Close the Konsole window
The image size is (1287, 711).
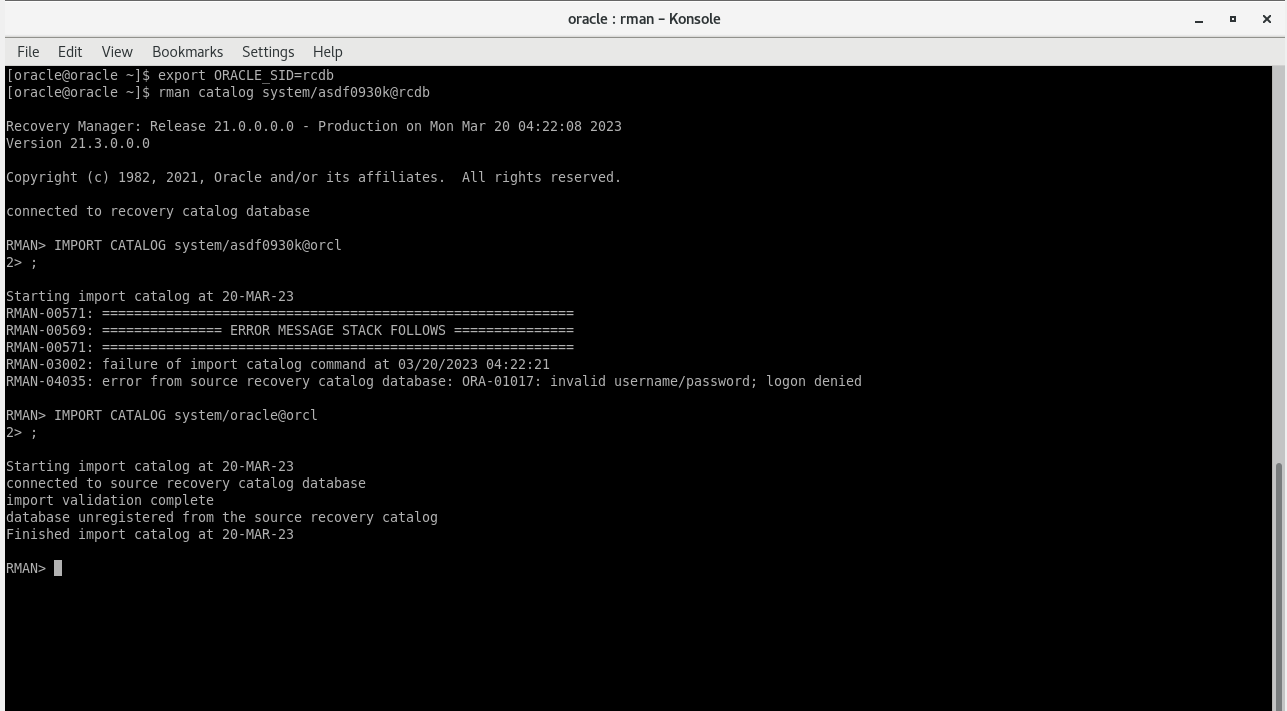[x=1266, y=19]
